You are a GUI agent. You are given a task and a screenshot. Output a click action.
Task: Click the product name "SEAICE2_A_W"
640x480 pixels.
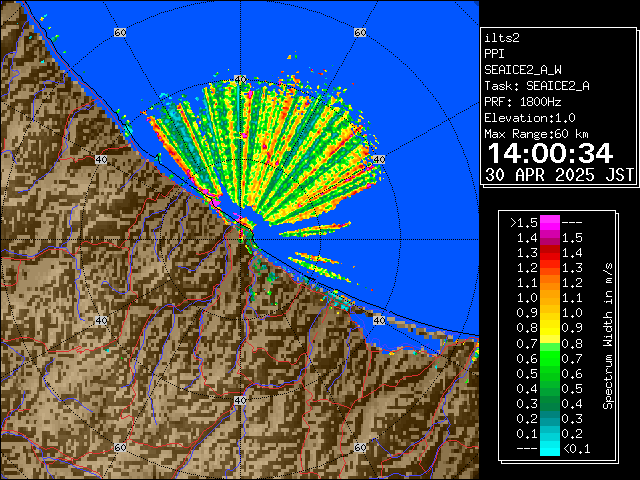[x=523, y=70]
